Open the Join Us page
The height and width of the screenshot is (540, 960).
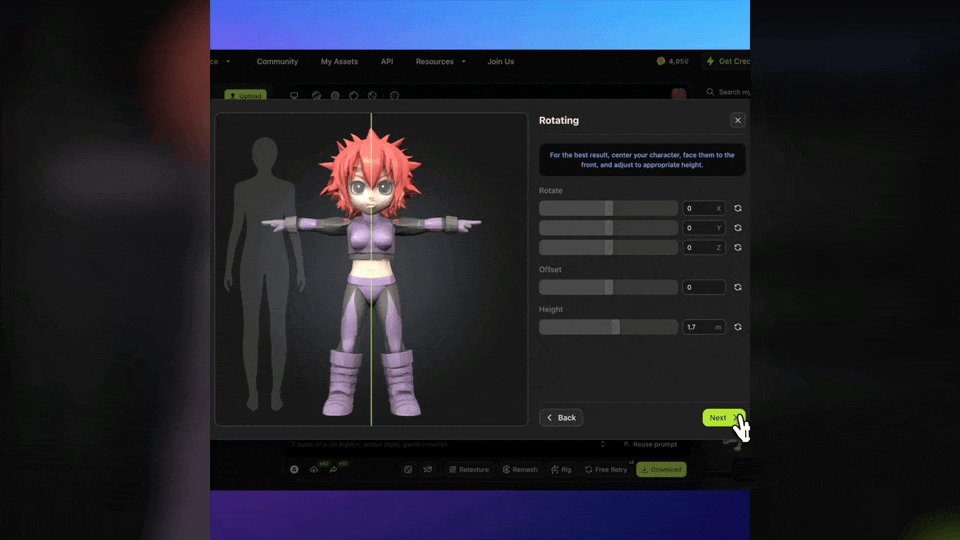[501, 61]
